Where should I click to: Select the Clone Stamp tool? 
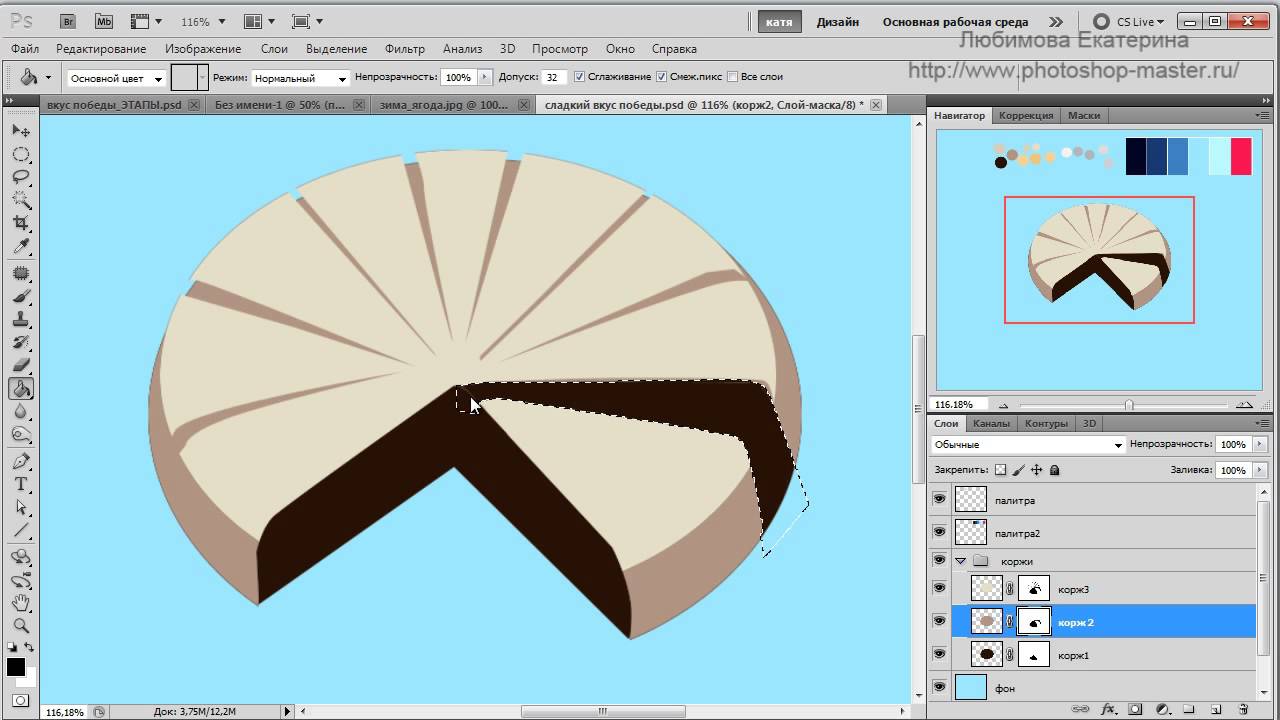pyautogui.click(x=21, y=319)
